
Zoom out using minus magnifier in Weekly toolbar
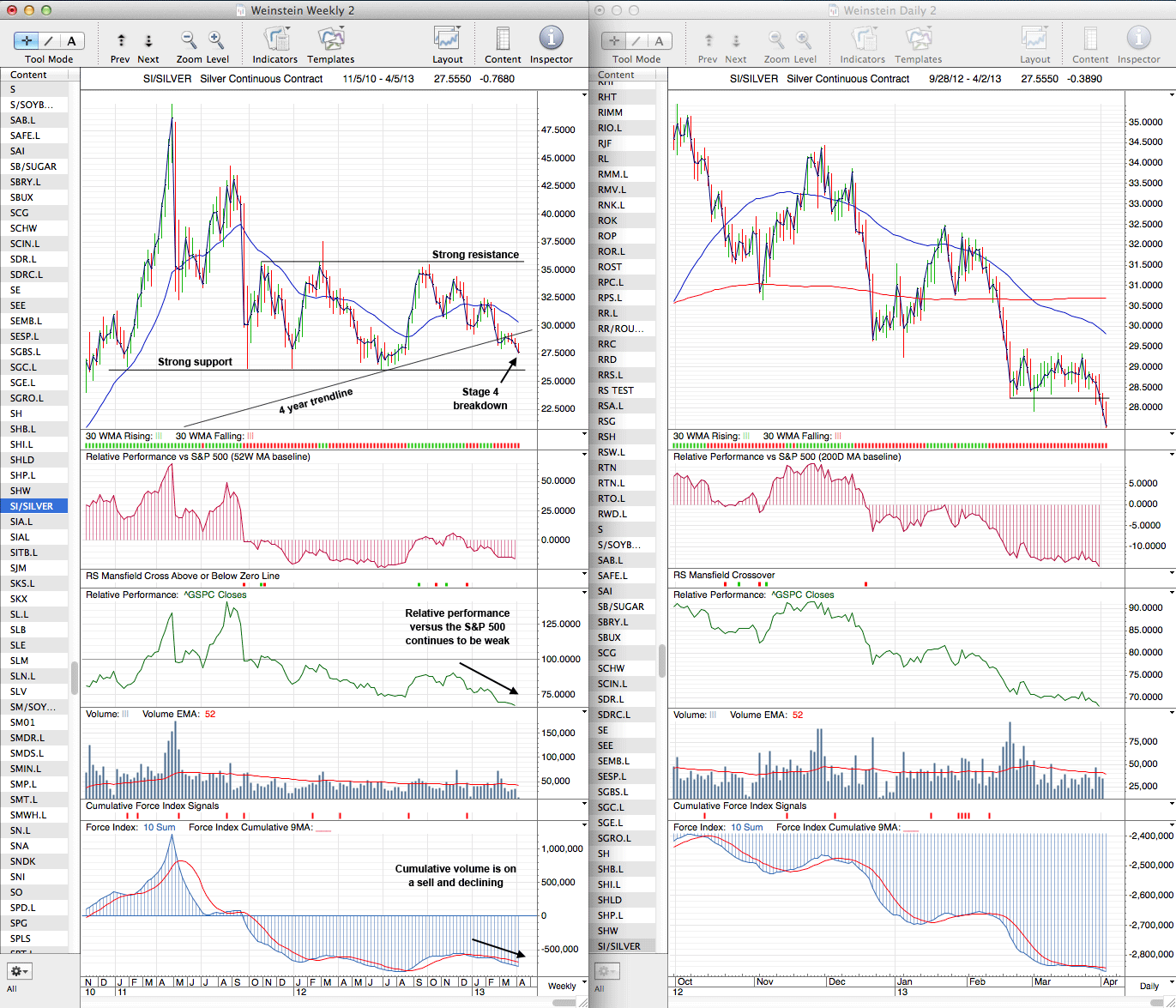[x=188, y=40]
